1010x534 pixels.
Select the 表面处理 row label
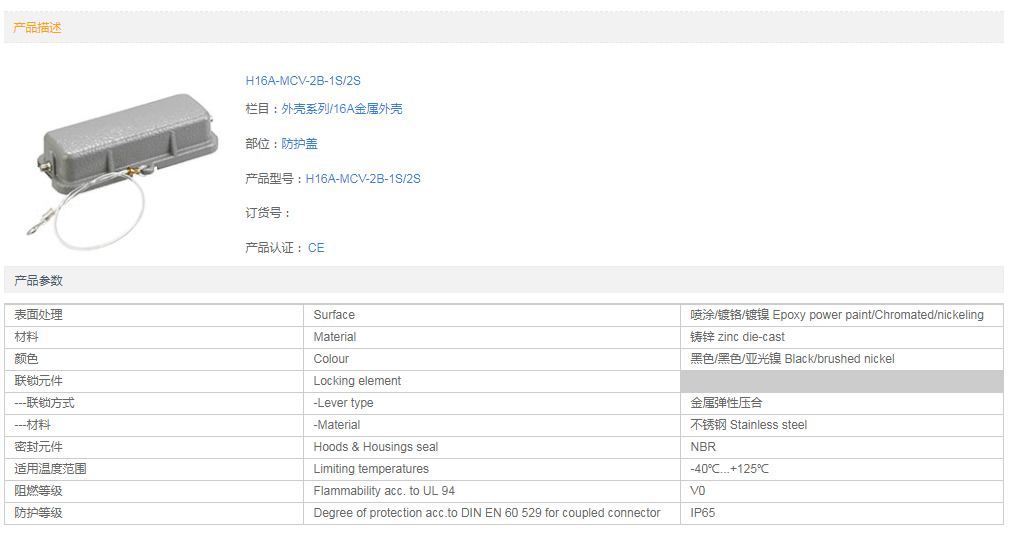pyautogui.click(x=39, y=315)
